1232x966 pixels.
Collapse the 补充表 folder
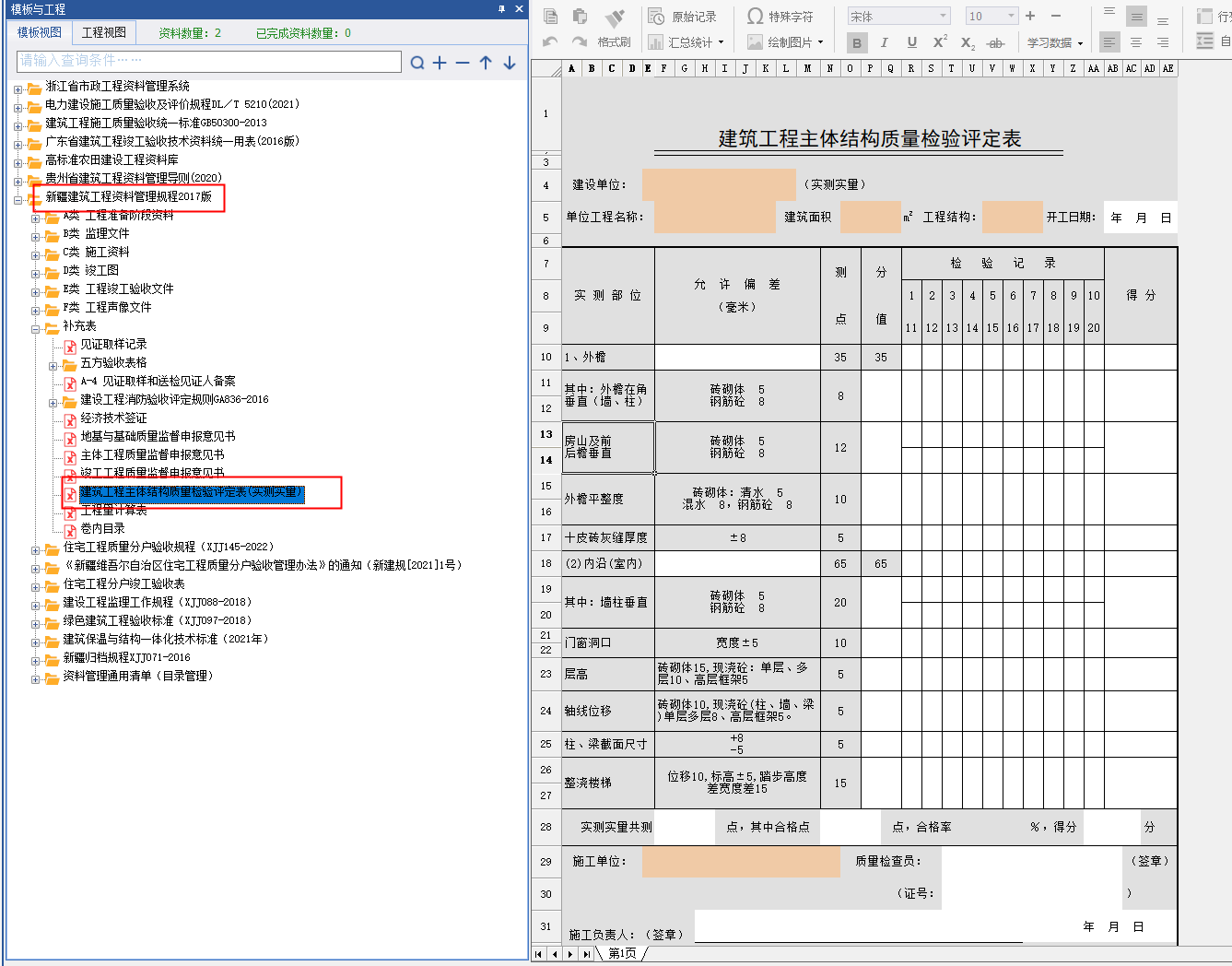click(36, 328)
